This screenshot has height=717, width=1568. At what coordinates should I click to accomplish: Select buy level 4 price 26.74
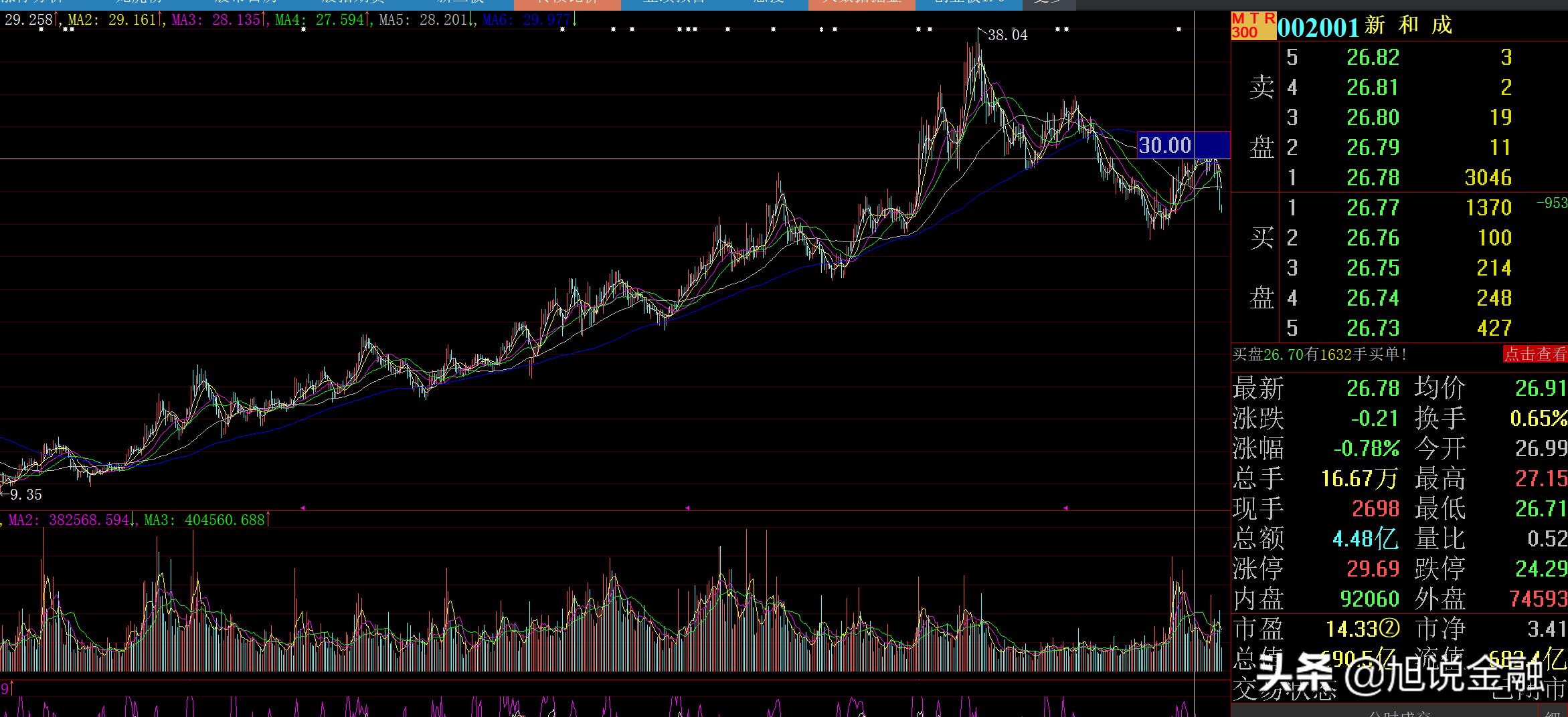tap(1373, 298)
